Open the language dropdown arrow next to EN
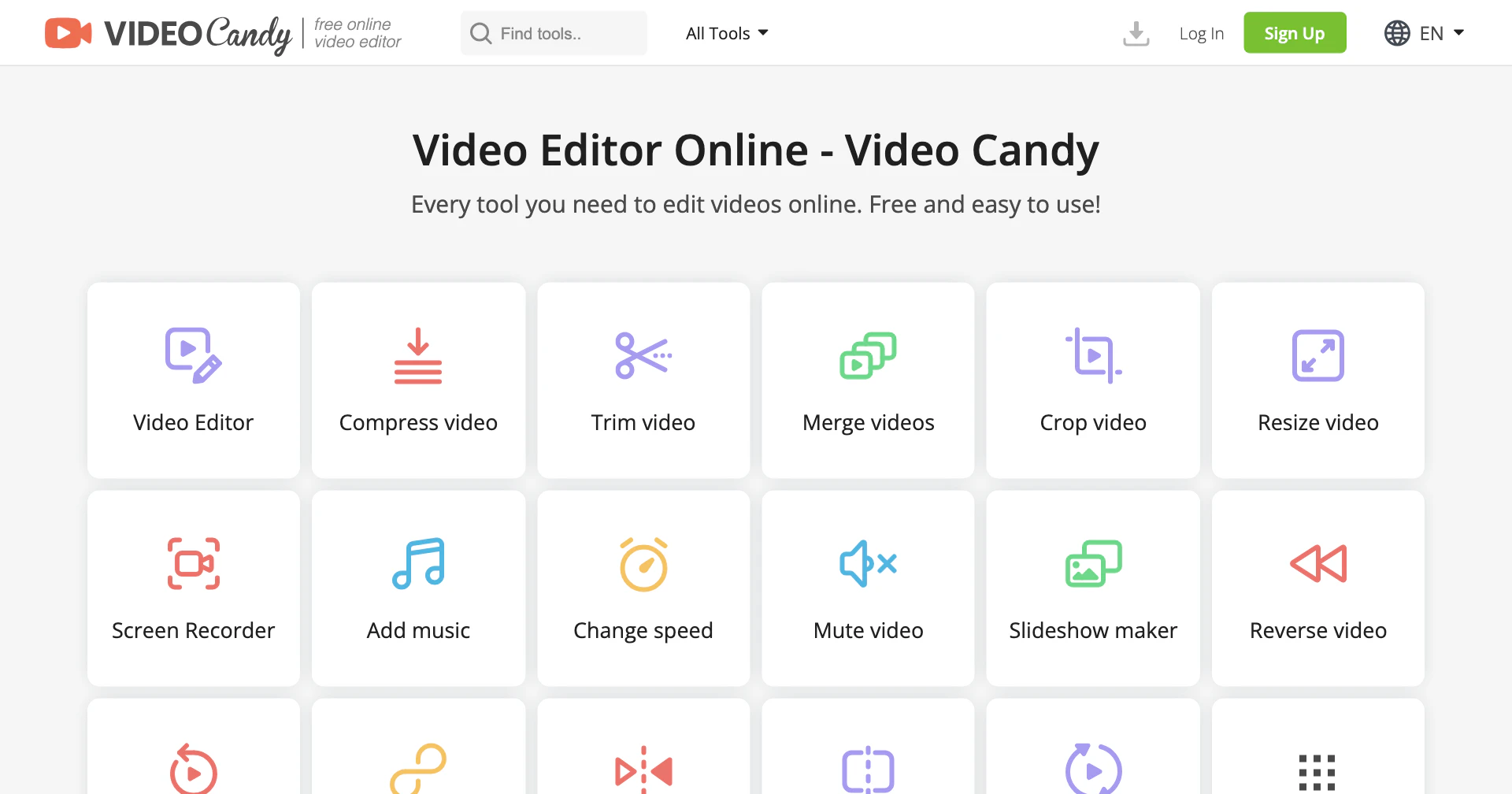Image resolution: width=1512 pixels, height=794 pixels. pyautogui.click(x=1458, y=33)
